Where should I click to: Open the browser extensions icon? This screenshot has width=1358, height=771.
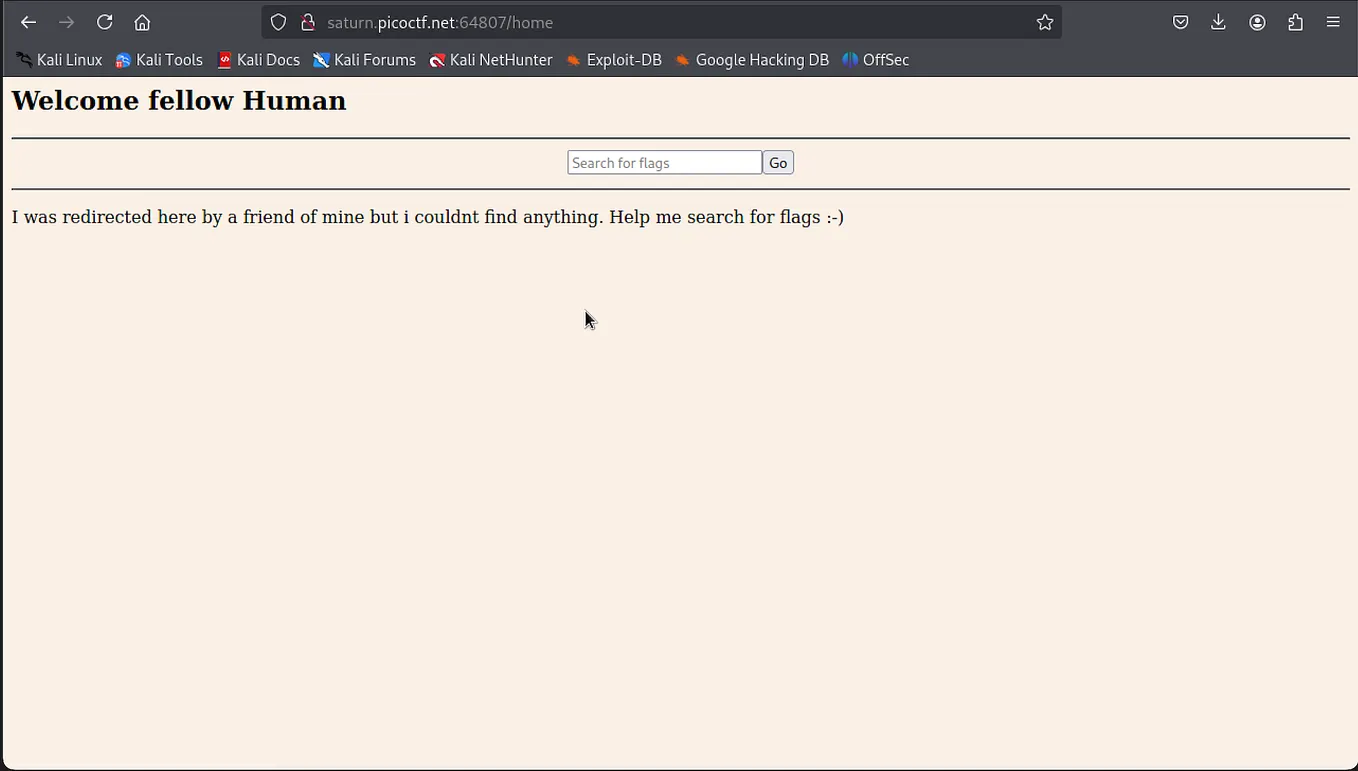(x=1295, y=22)
